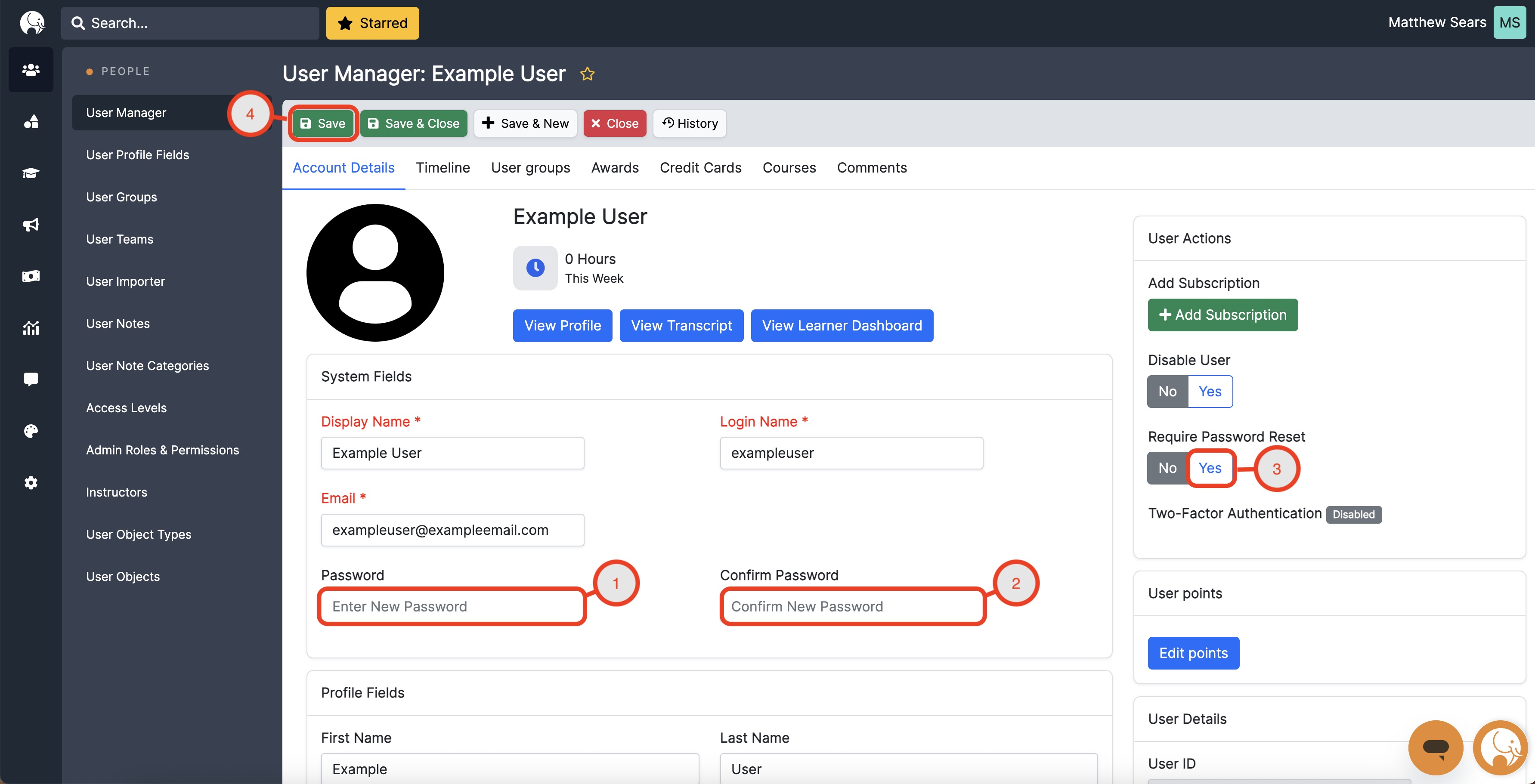Open the Credit Cards tab
Viewport: 1535px width, 784px height.
(x=700, y=167)
